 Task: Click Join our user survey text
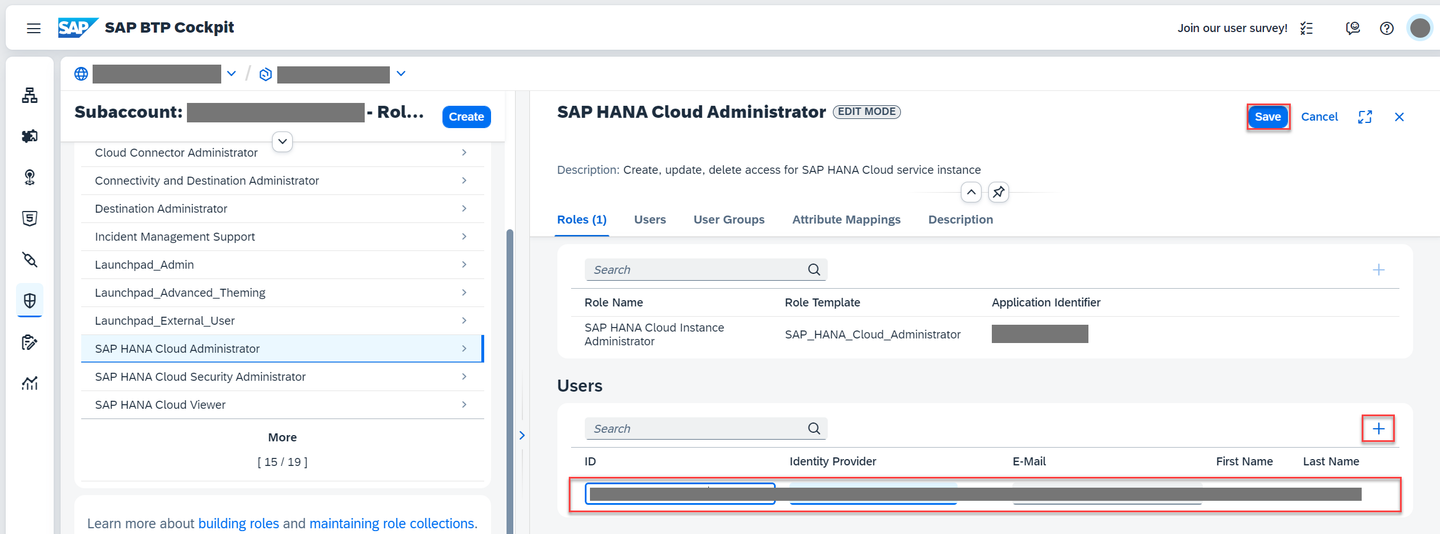tap(1233, 28)
